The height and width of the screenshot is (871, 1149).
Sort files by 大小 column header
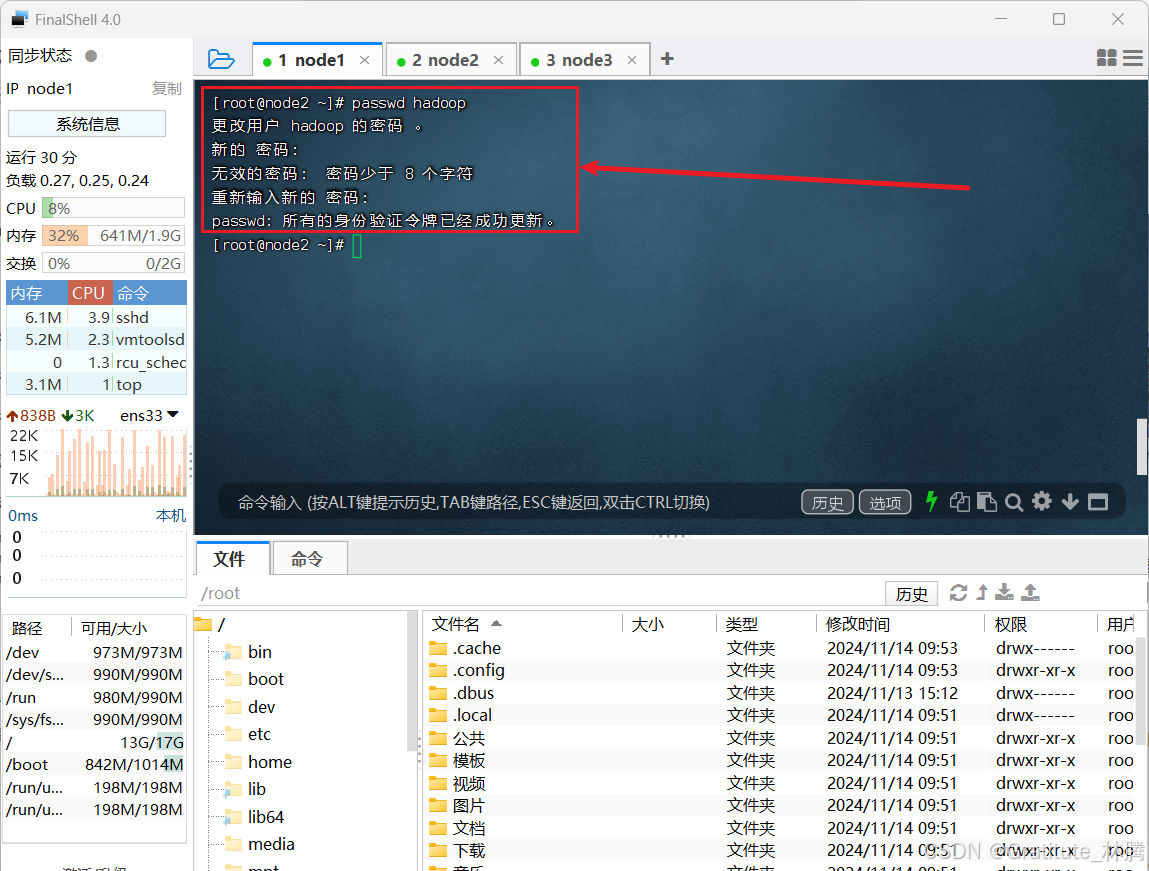coord(668,624)
